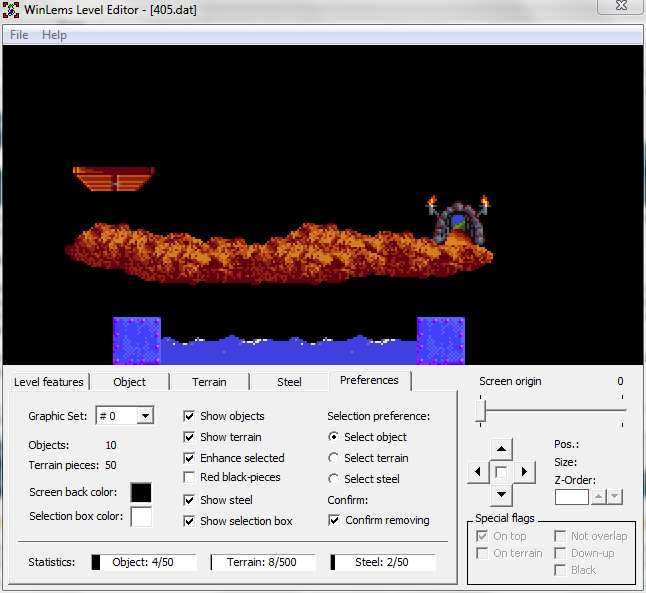Close the WinLems Level Editor window
Viewport: 646px width, 593px height.
pos(621,6)
